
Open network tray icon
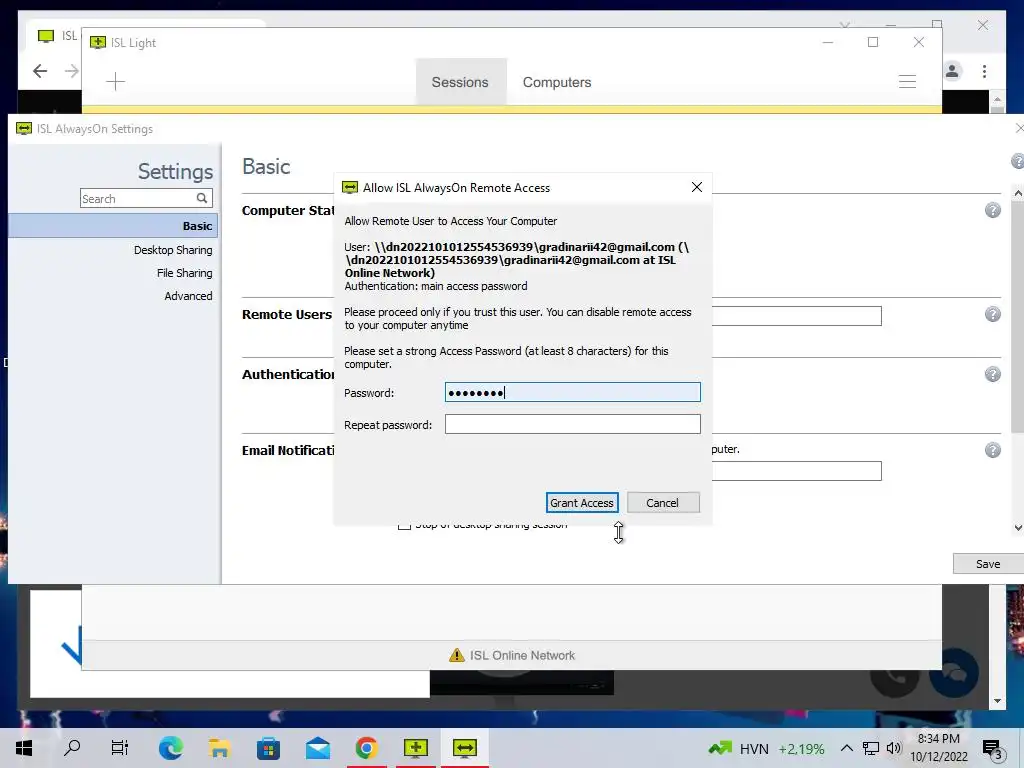click(871, 748)
